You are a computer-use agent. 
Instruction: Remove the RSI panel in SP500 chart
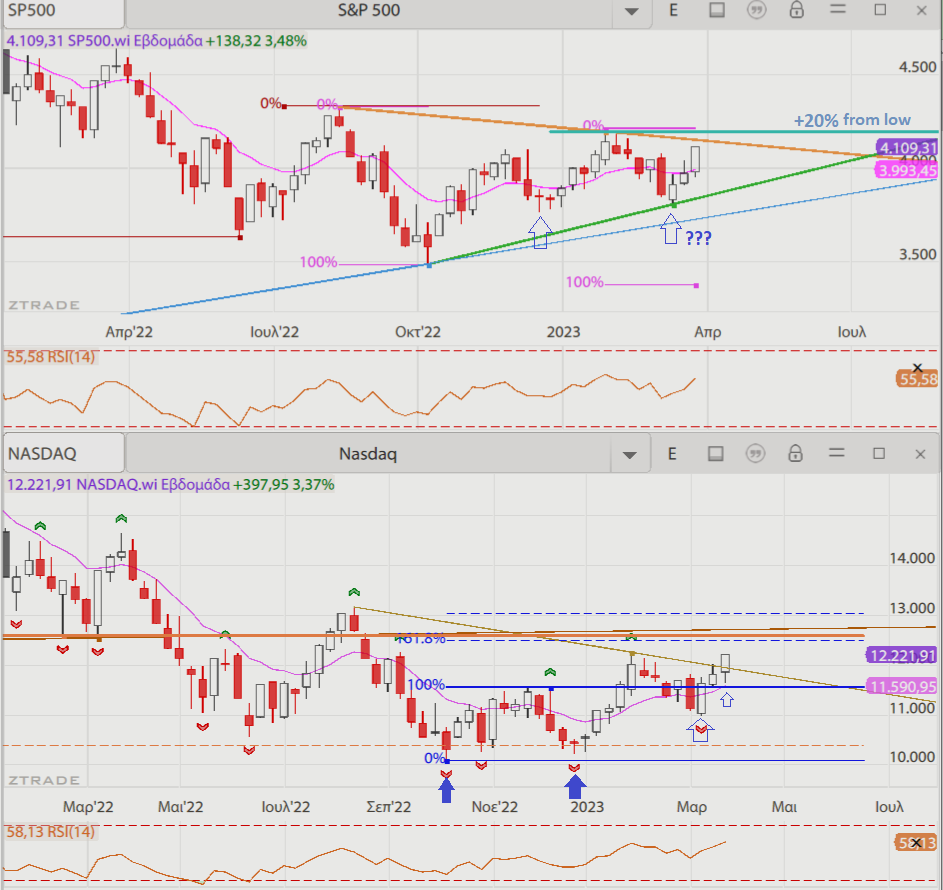coord(917,367)
